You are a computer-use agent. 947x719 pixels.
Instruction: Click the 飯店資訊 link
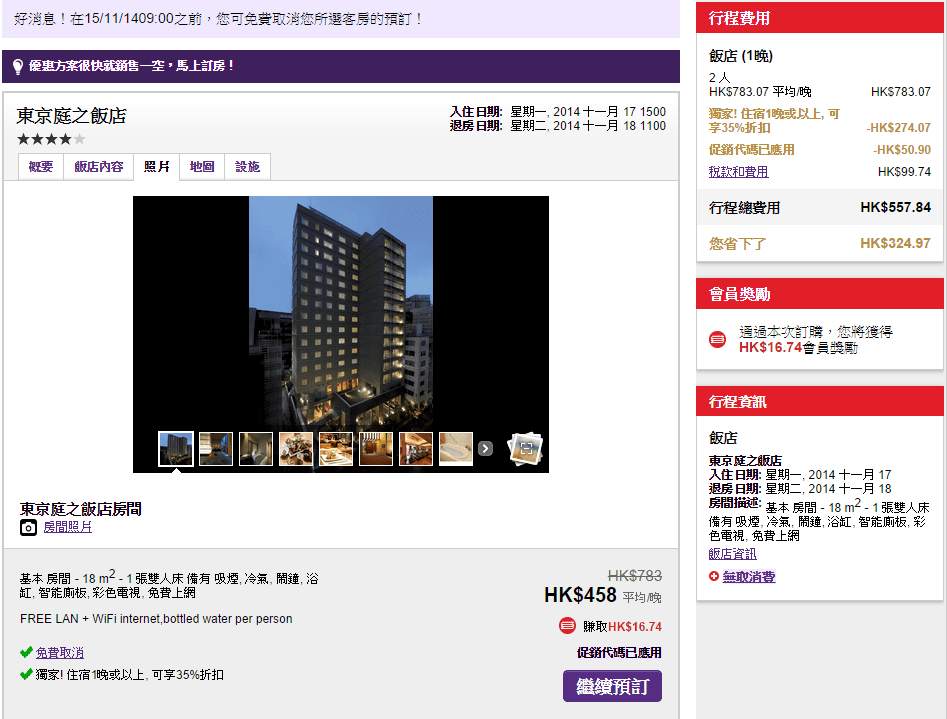[732, 554]
